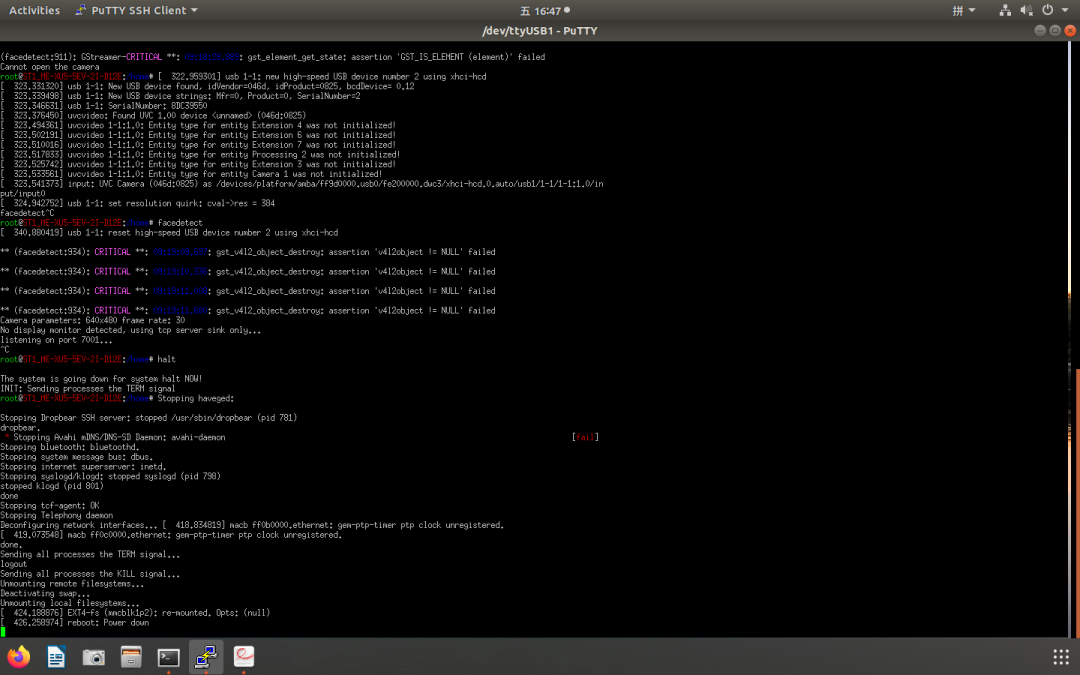This screenshot has width=1080, height=675.
Task: Click 'Stopping bluetooth: bluetoothd.' line
Action: coord(70,447)
